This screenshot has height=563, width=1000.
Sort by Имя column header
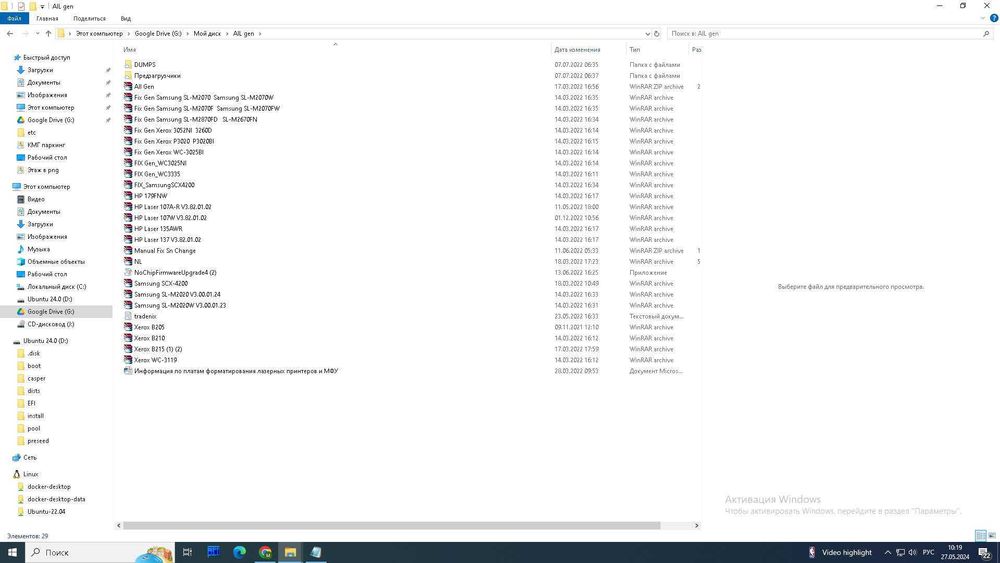click(129, 50)
